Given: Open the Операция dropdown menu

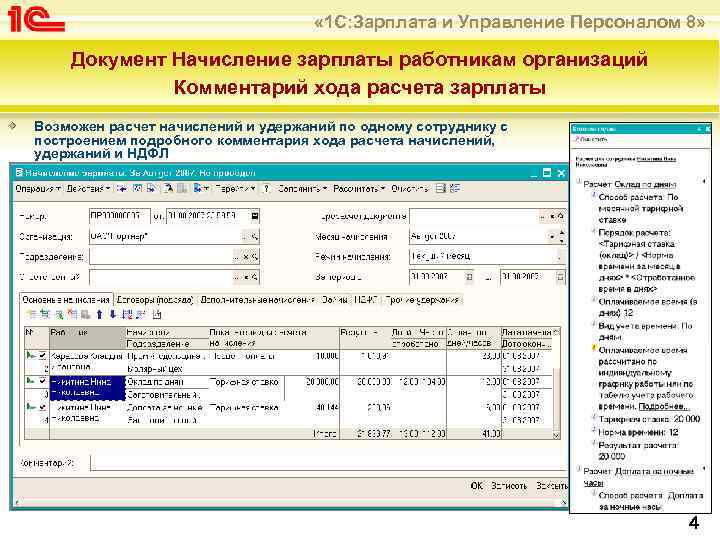Looking at the screenshot, I should (x=38, y=189).
